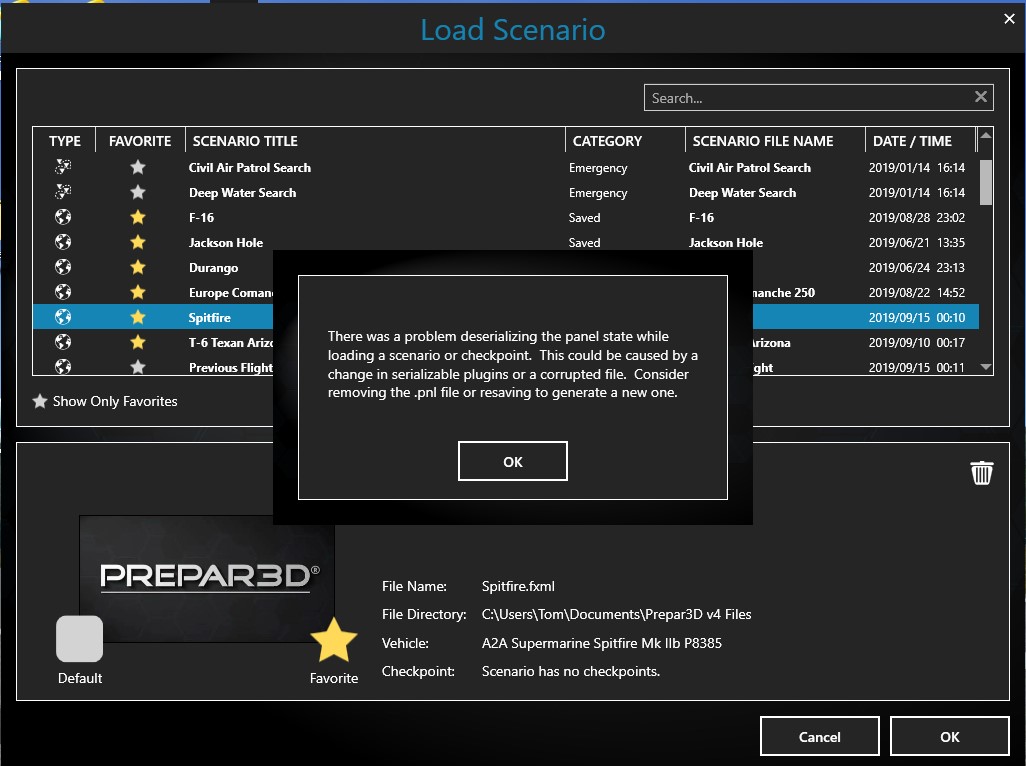This screenshot has height=766, width=1026.
Task: Click Emergency category in Deep Water row
Action: (x=598, y=193)
